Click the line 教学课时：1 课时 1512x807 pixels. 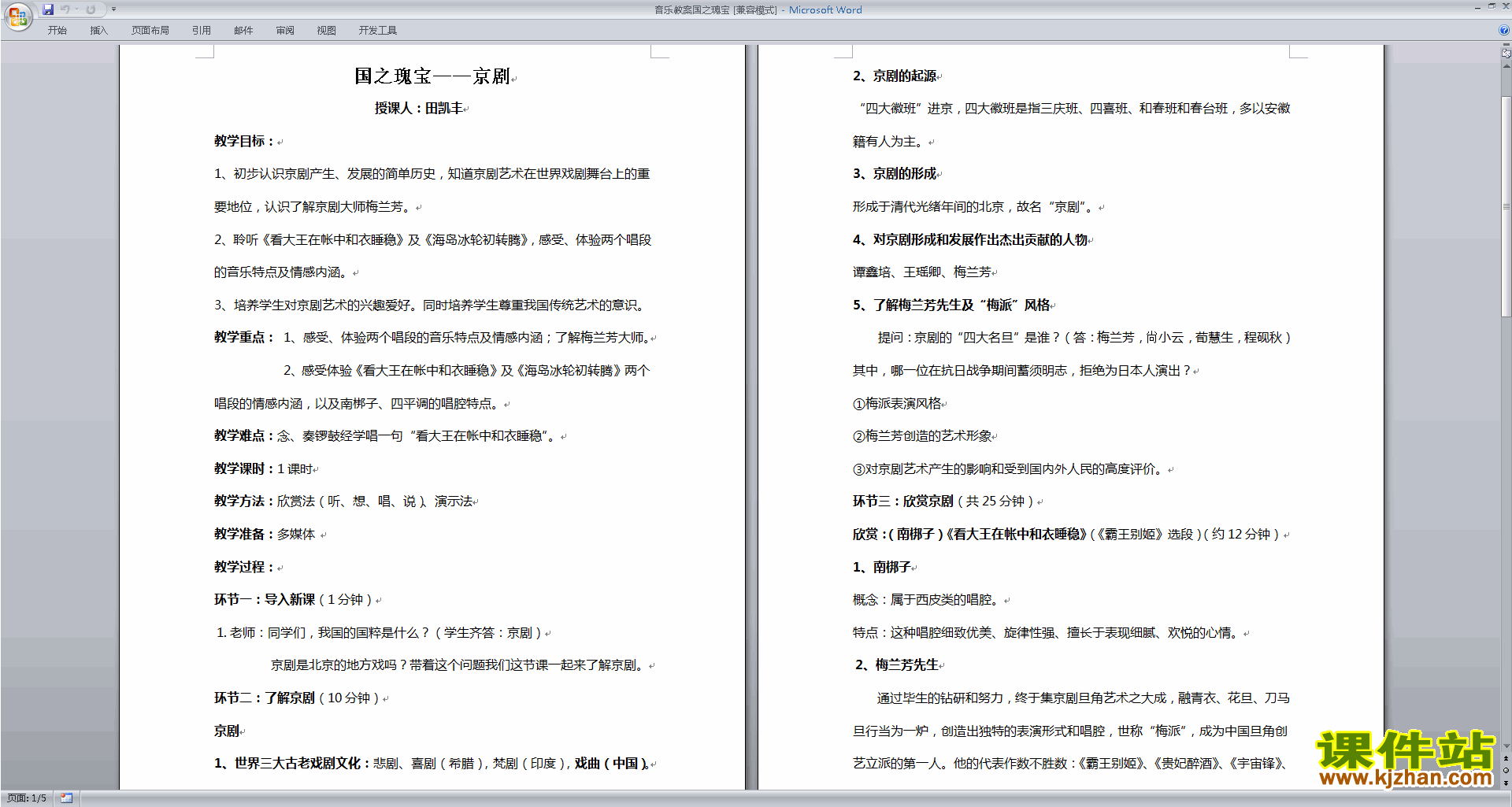click(x=264, y=468)
